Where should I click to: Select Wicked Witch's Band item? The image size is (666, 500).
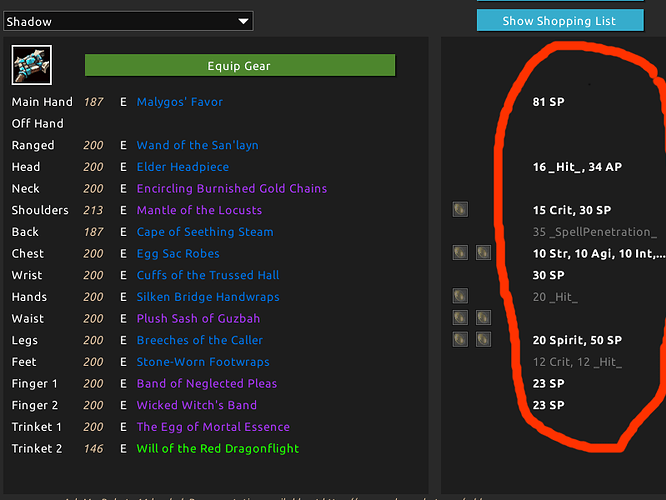click(x=197, y=405)
